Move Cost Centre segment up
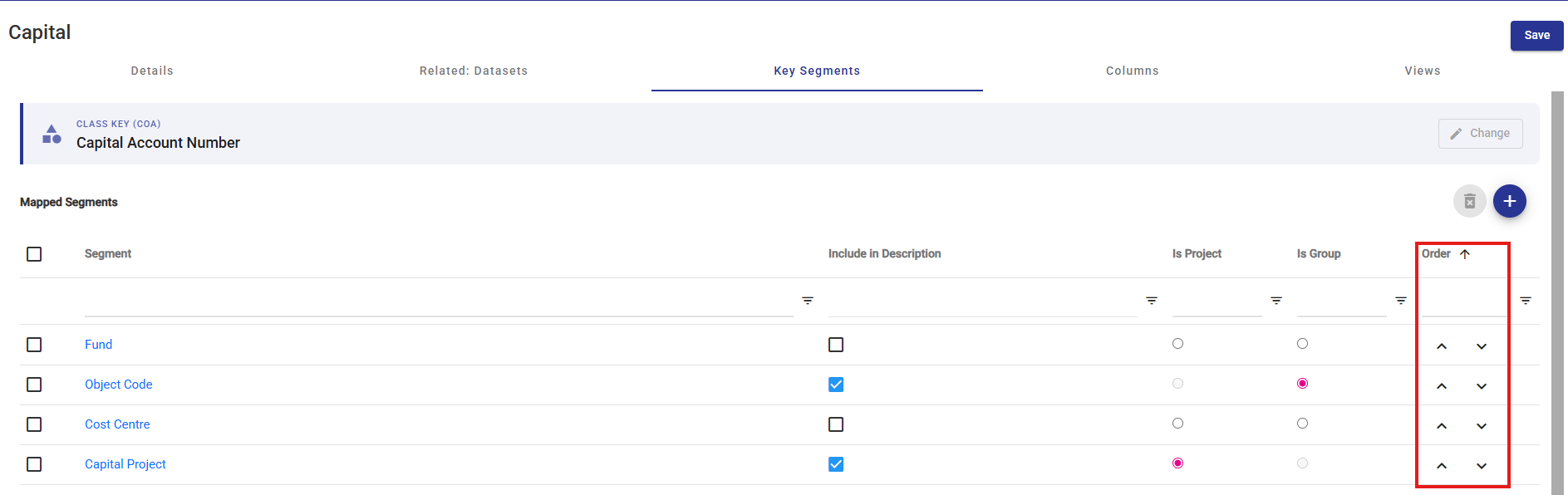 click(1442, 426)
